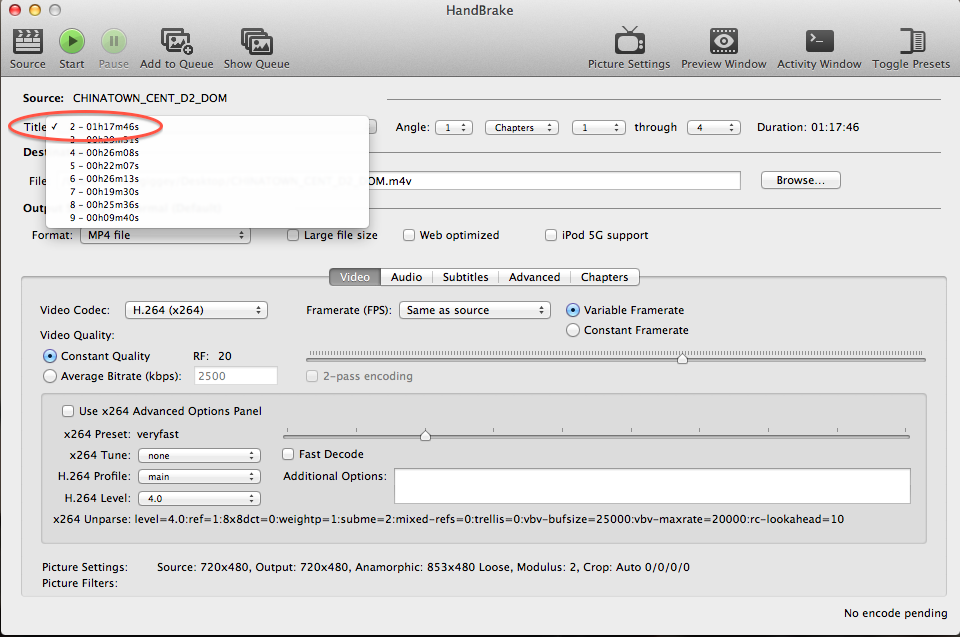The image size is (960, 637).
Task: Click the Average Bitrate 2500 field
Action: [x=236, y=376]
